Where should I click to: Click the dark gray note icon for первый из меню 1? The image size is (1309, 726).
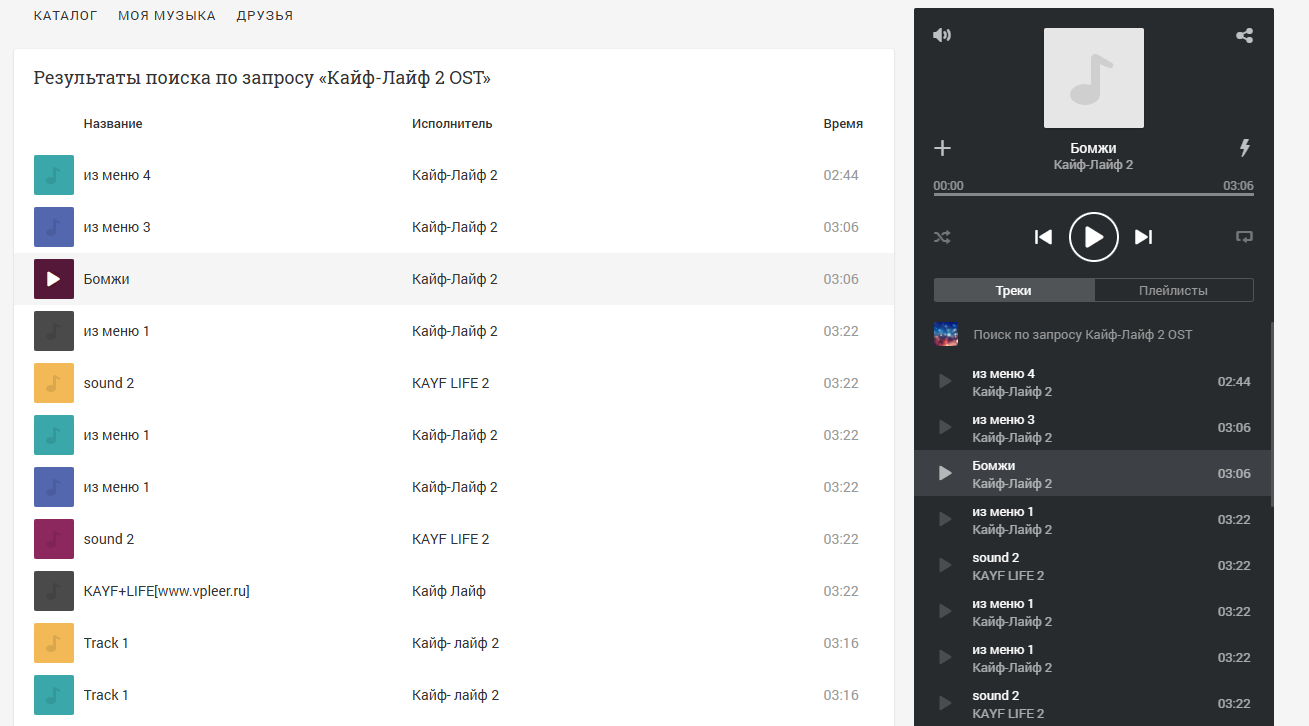coord(54,331)
